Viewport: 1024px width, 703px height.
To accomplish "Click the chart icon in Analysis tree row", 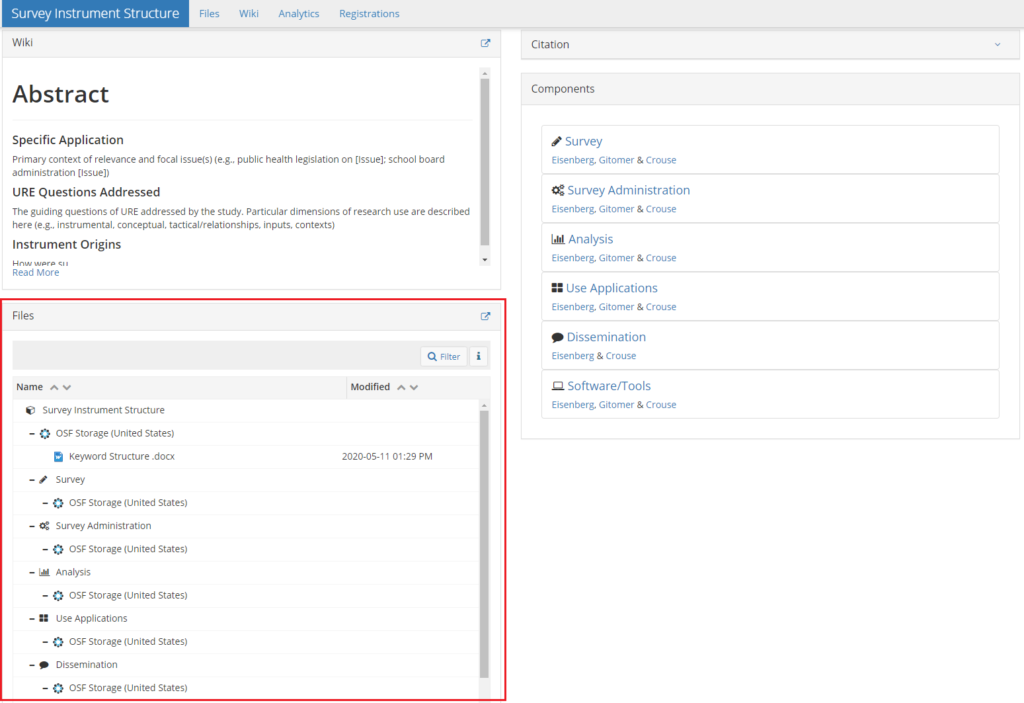I will (44, 572).
